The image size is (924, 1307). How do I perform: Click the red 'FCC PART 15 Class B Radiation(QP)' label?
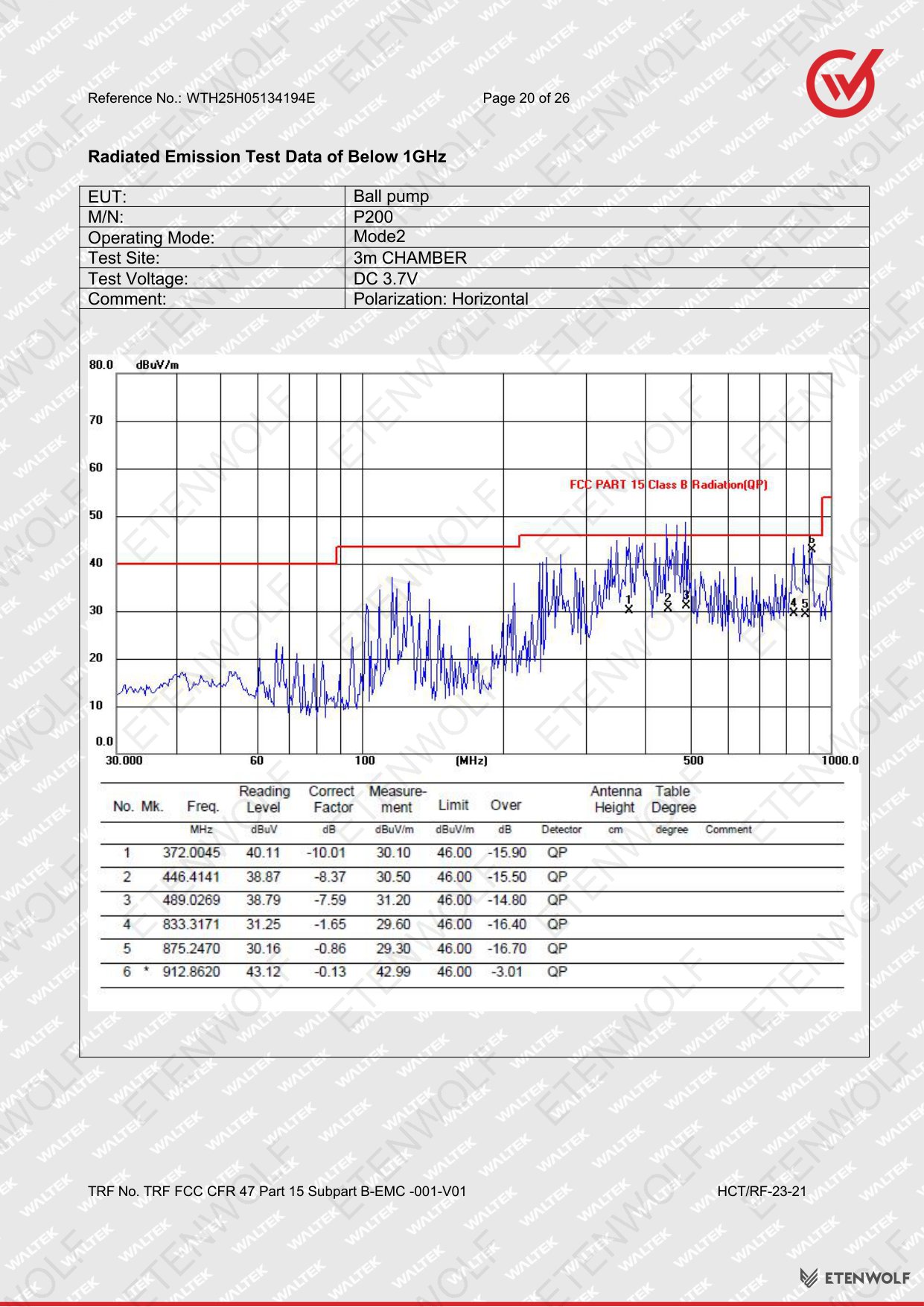pyautogui.click(x=669, y=484)
